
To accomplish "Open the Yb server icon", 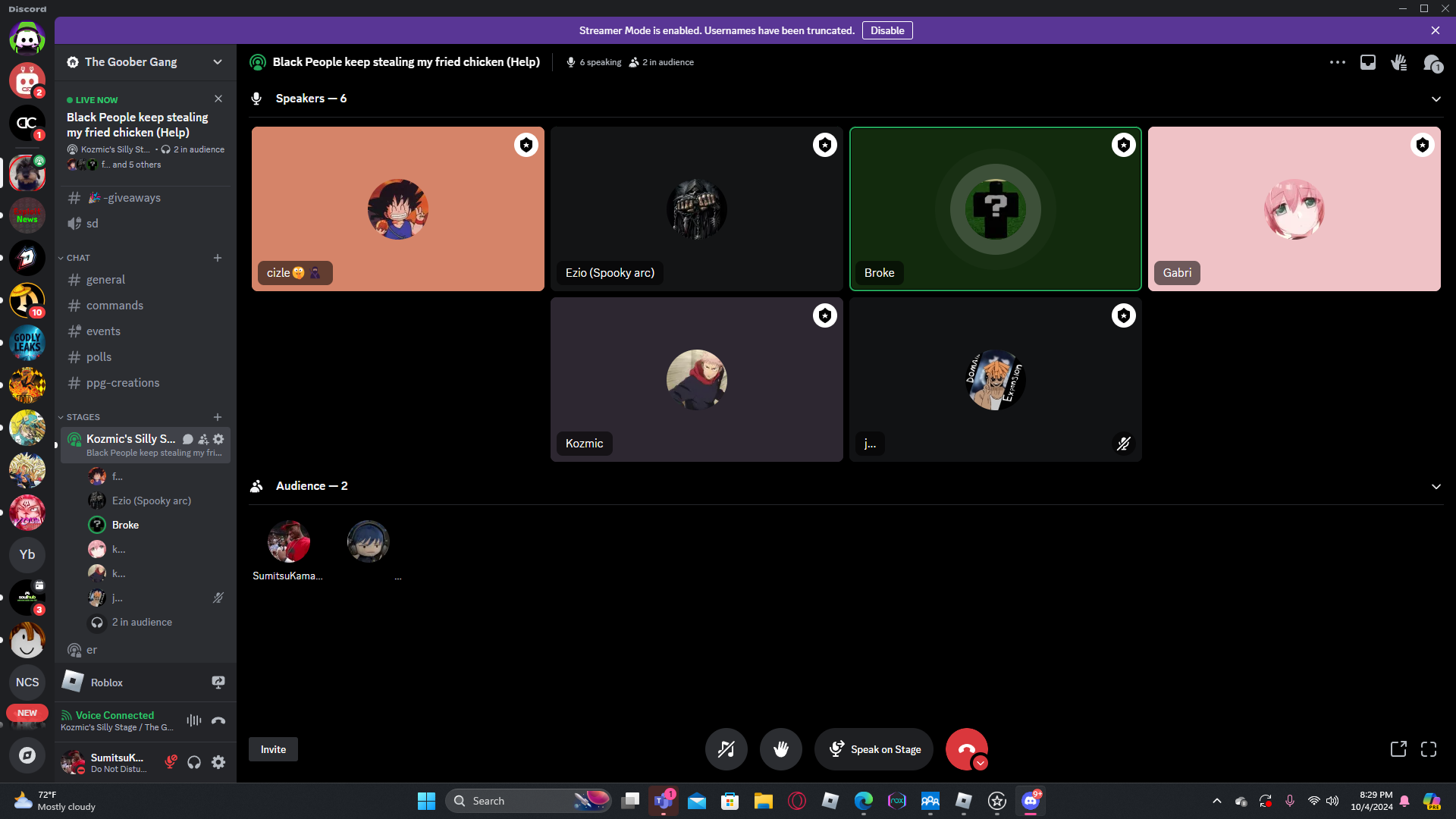I will click(x=27, y=555).
